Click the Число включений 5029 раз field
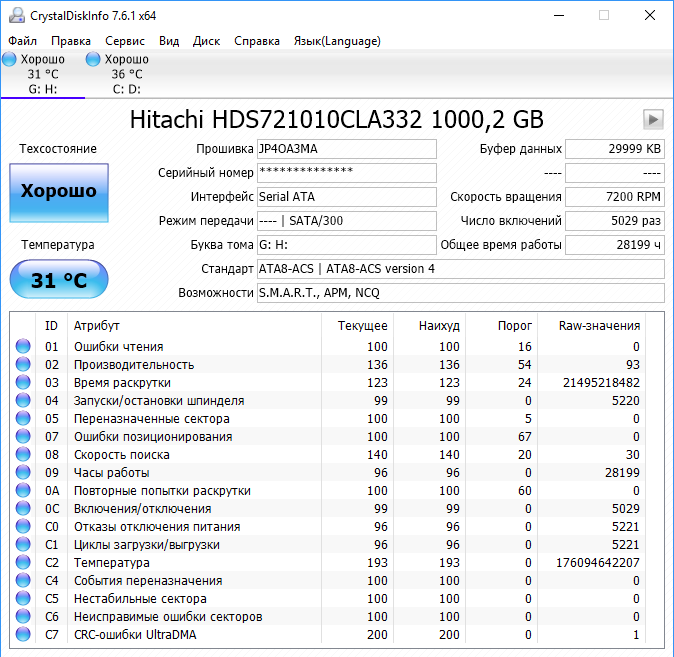This screenshot has width=674, height=657. click(615, 221)
